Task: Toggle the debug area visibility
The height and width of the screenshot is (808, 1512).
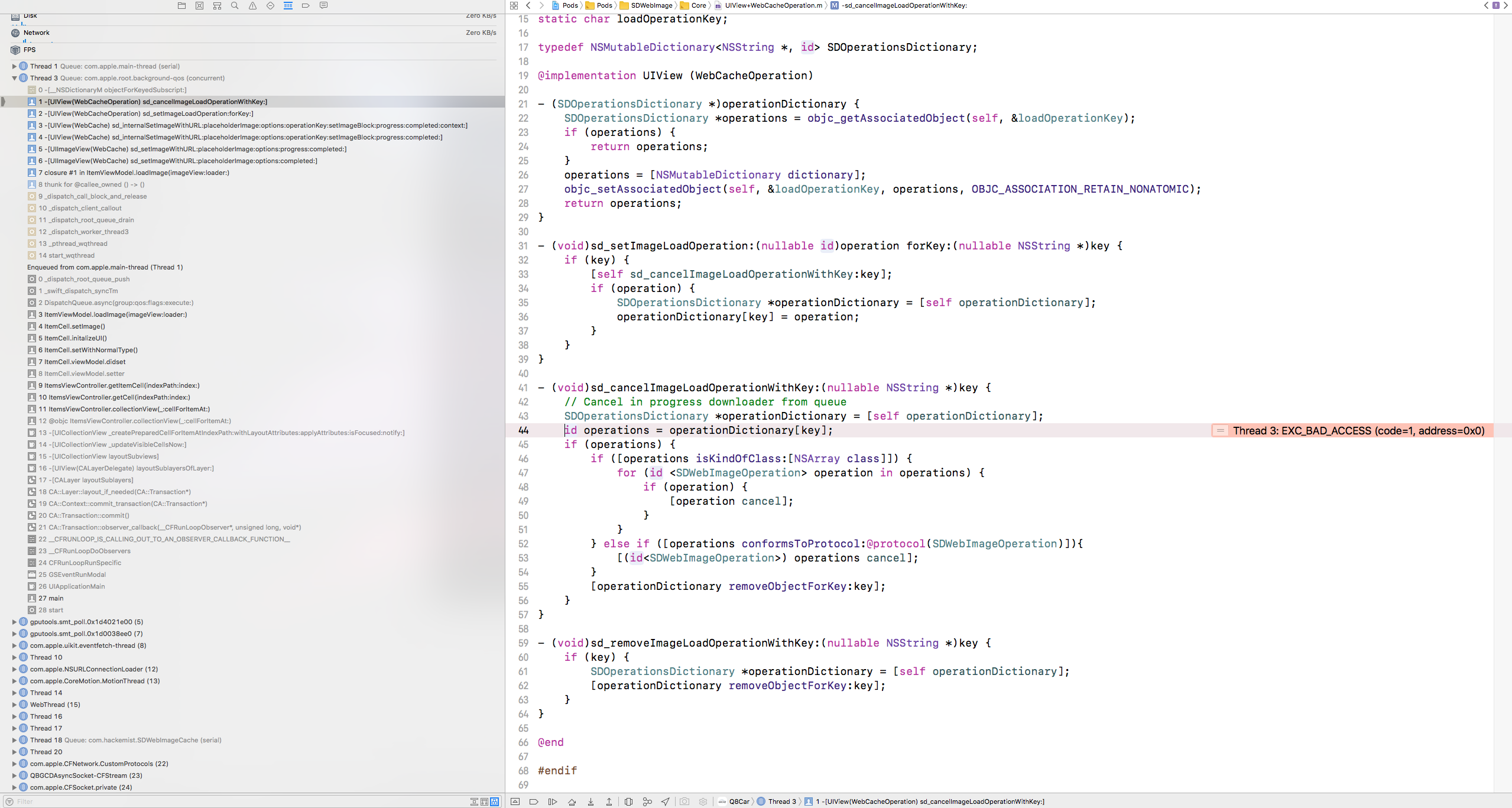Action: [515, 801]
